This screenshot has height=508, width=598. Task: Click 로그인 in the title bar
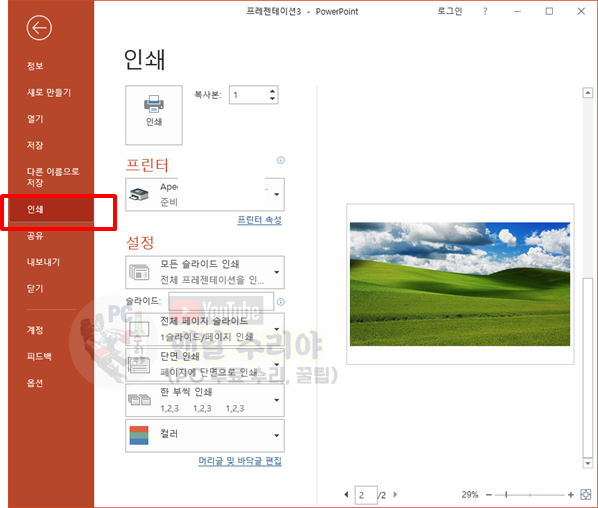[x=450, y=11]
